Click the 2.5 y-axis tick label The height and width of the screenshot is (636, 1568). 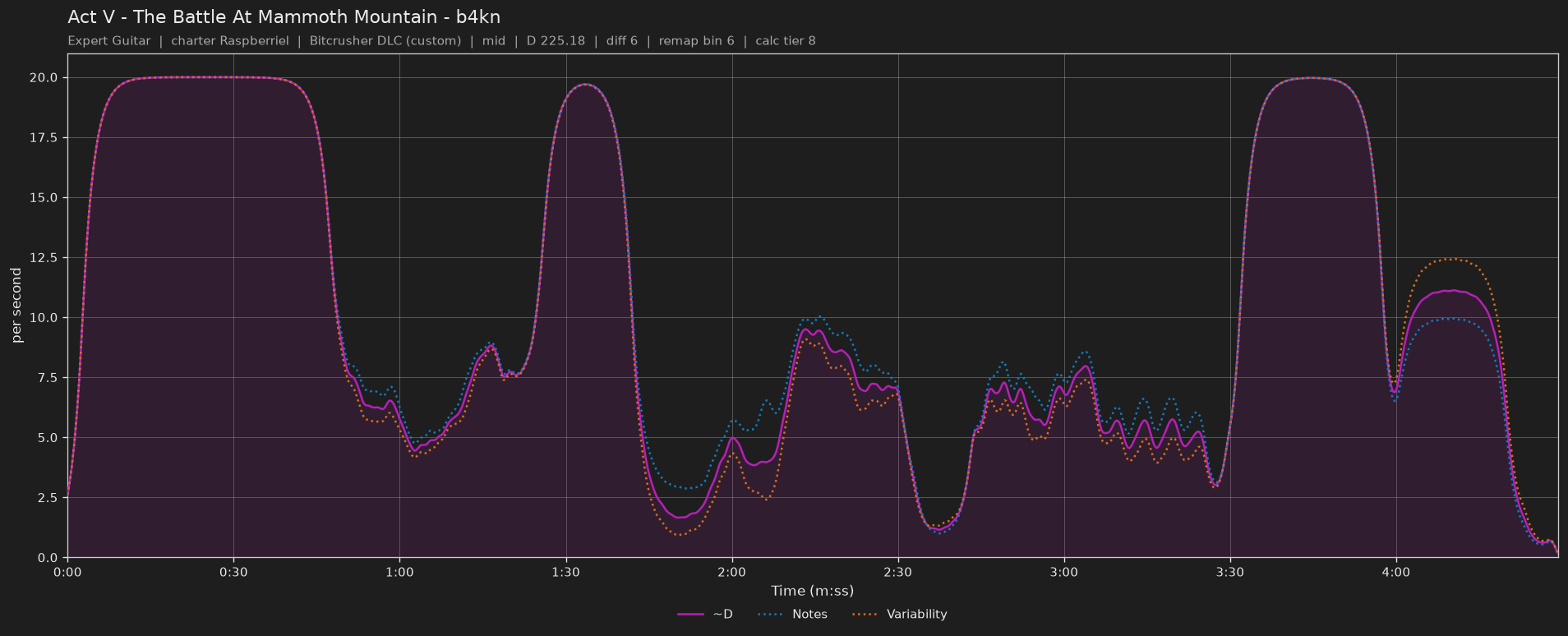(47, 498)
